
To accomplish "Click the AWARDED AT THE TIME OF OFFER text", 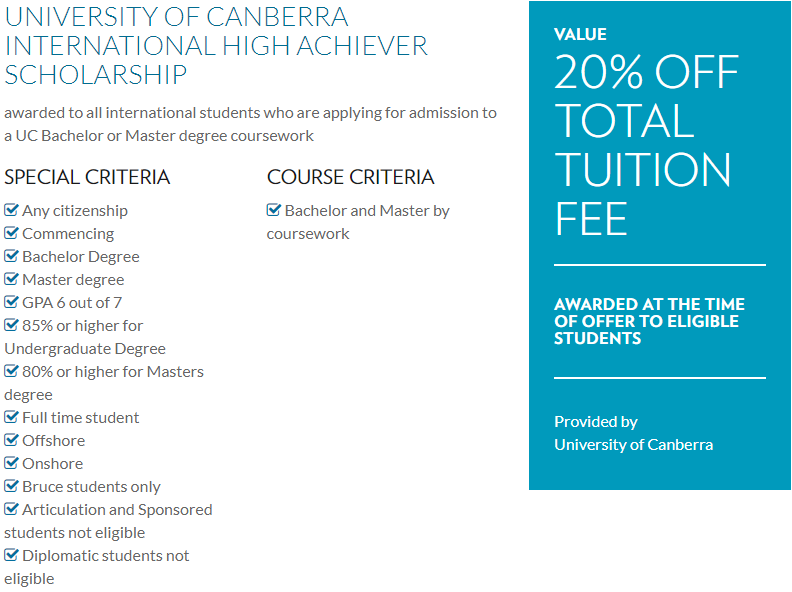I will click(x=649, y=321).
